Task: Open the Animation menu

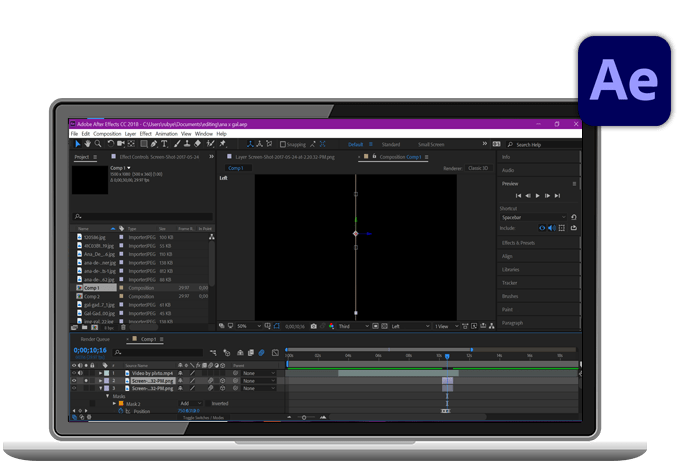Action: point(166,133)
